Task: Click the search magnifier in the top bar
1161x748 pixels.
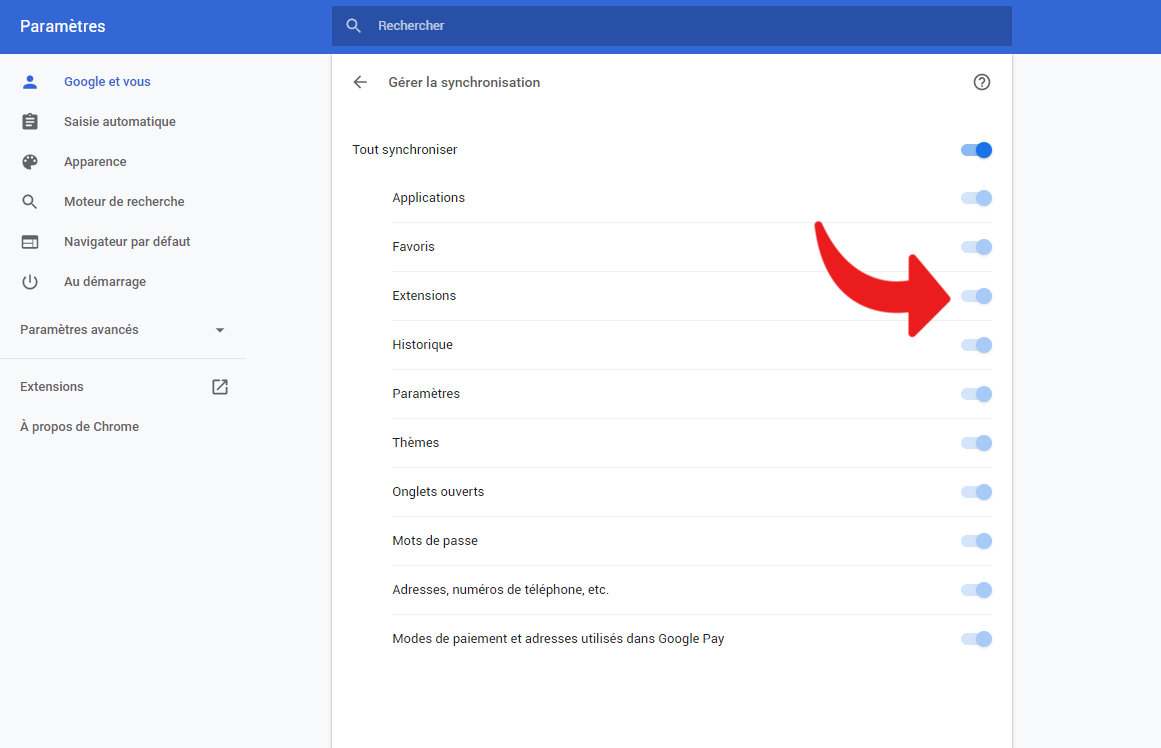Action: coord(354,26)
